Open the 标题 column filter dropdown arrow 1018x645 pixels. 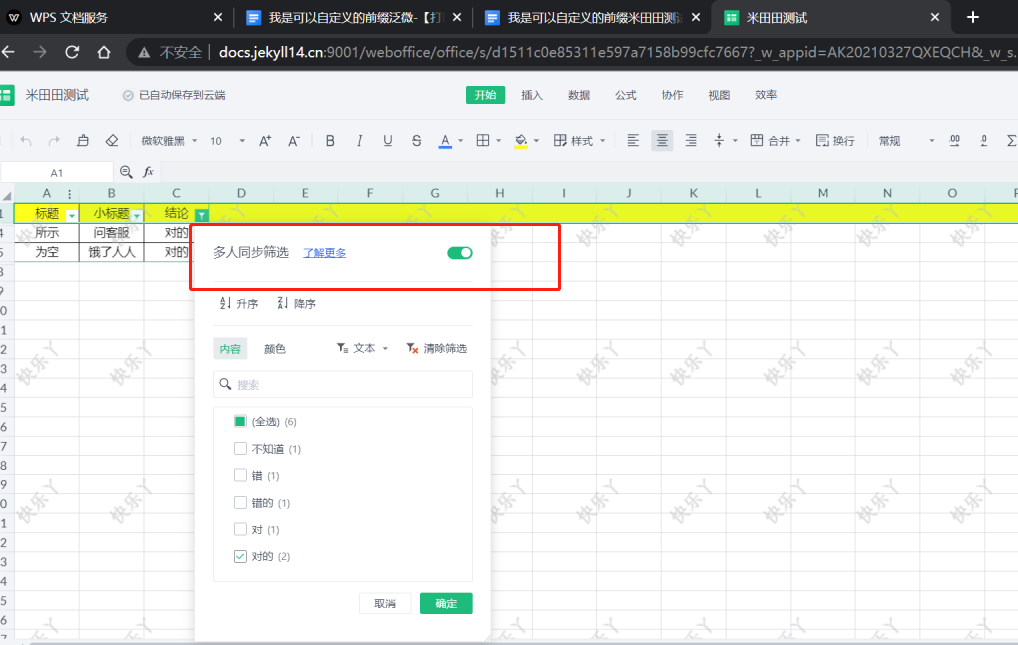[x=71, y=215]
